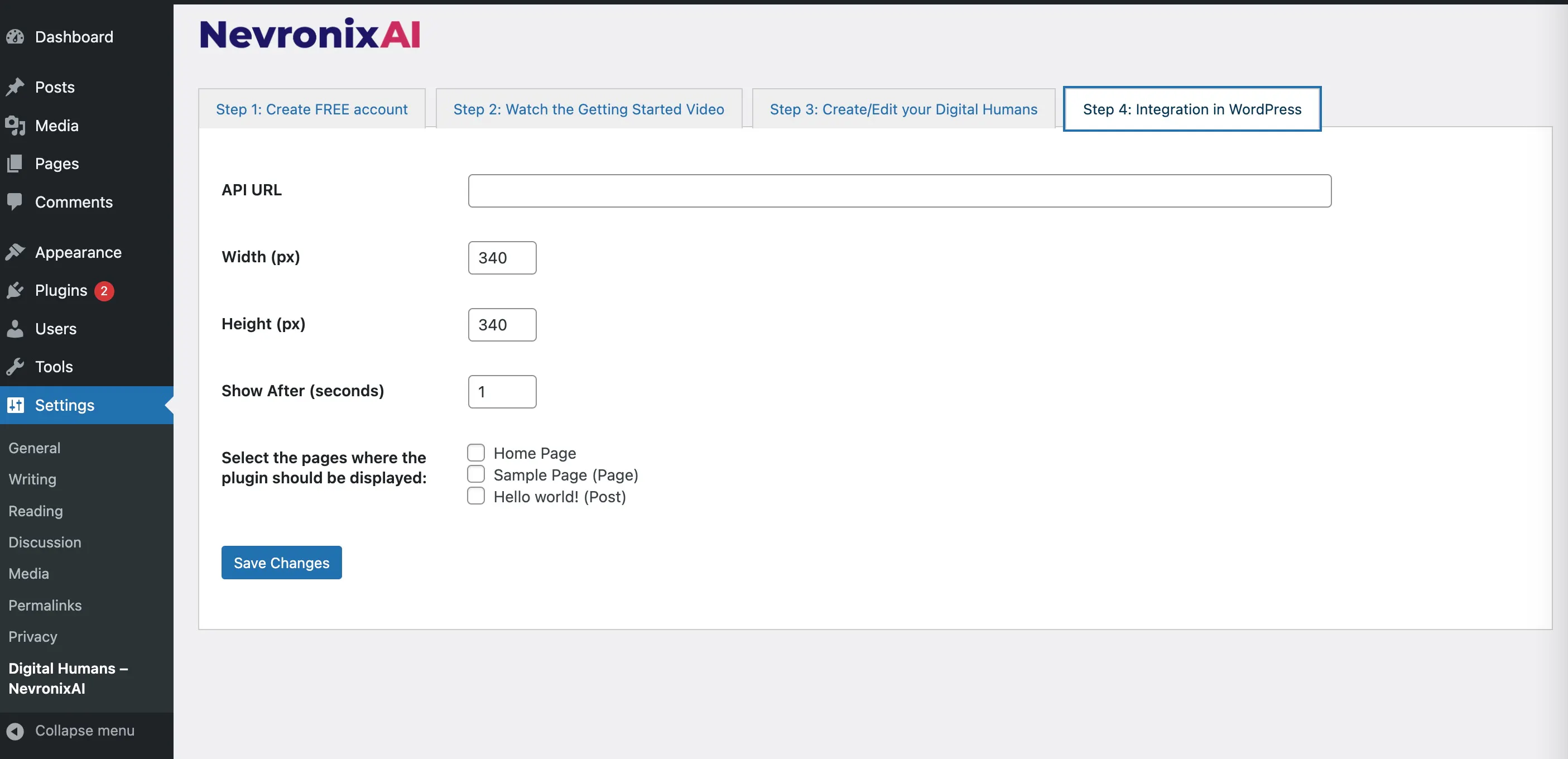Viewport: 1568px width, 759px height.
Task: Open Privacy settings submenu link
Action: (33, 637)
